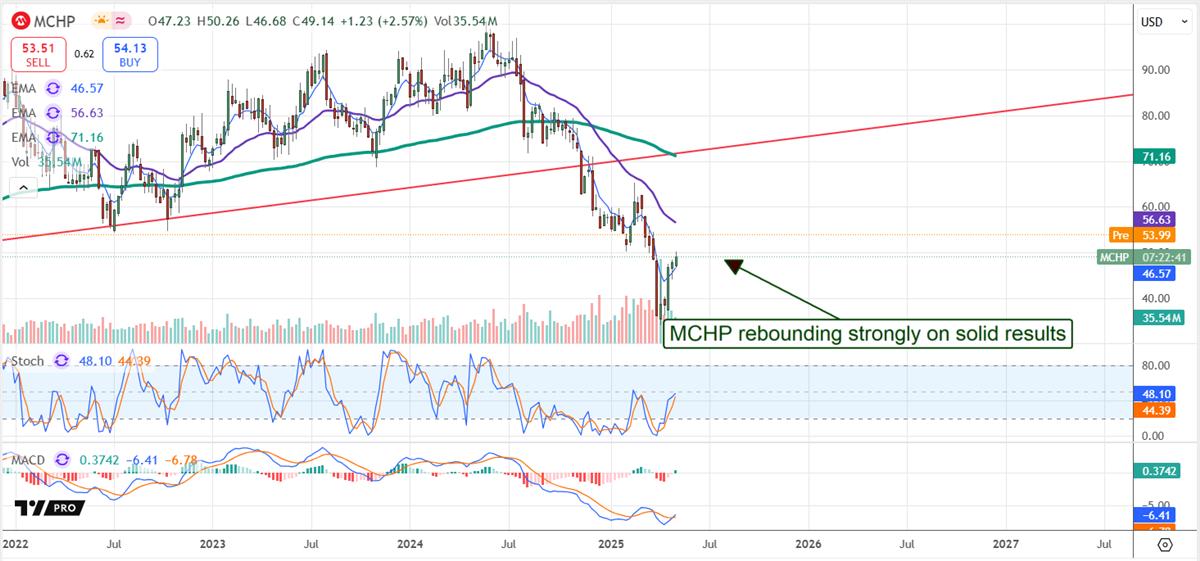Click the EMA value 56.63 in legend

tap(87, 113)
